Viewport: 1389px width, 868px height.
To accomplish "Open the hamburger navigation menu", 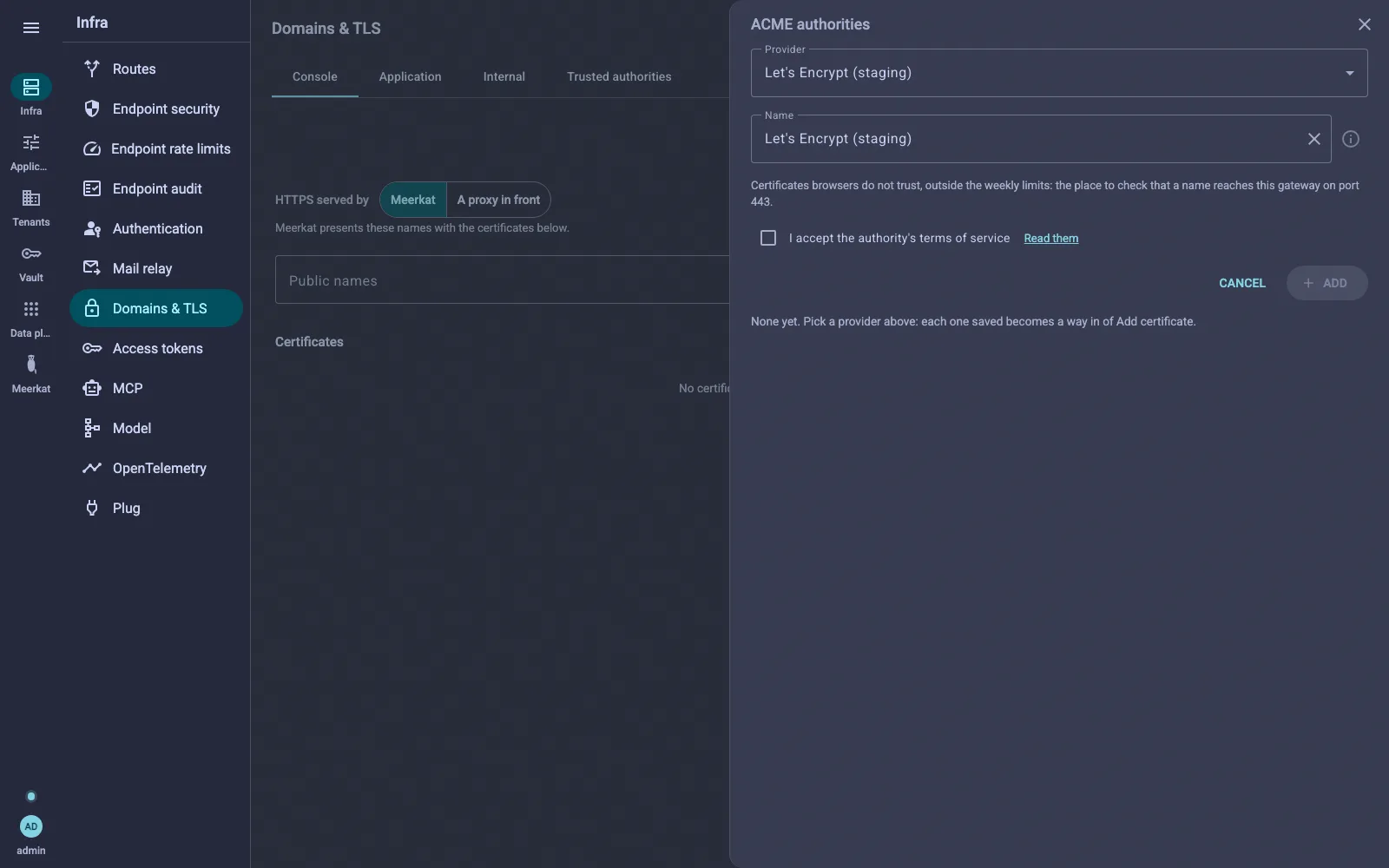I will tap(31, 28).
